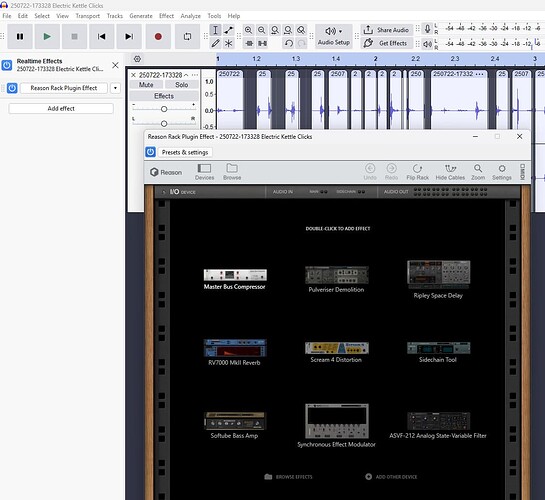Open the Presets & settings menu
Image resolution: width=545 pixels, height=500 pixels.
(x=185, y=152)
